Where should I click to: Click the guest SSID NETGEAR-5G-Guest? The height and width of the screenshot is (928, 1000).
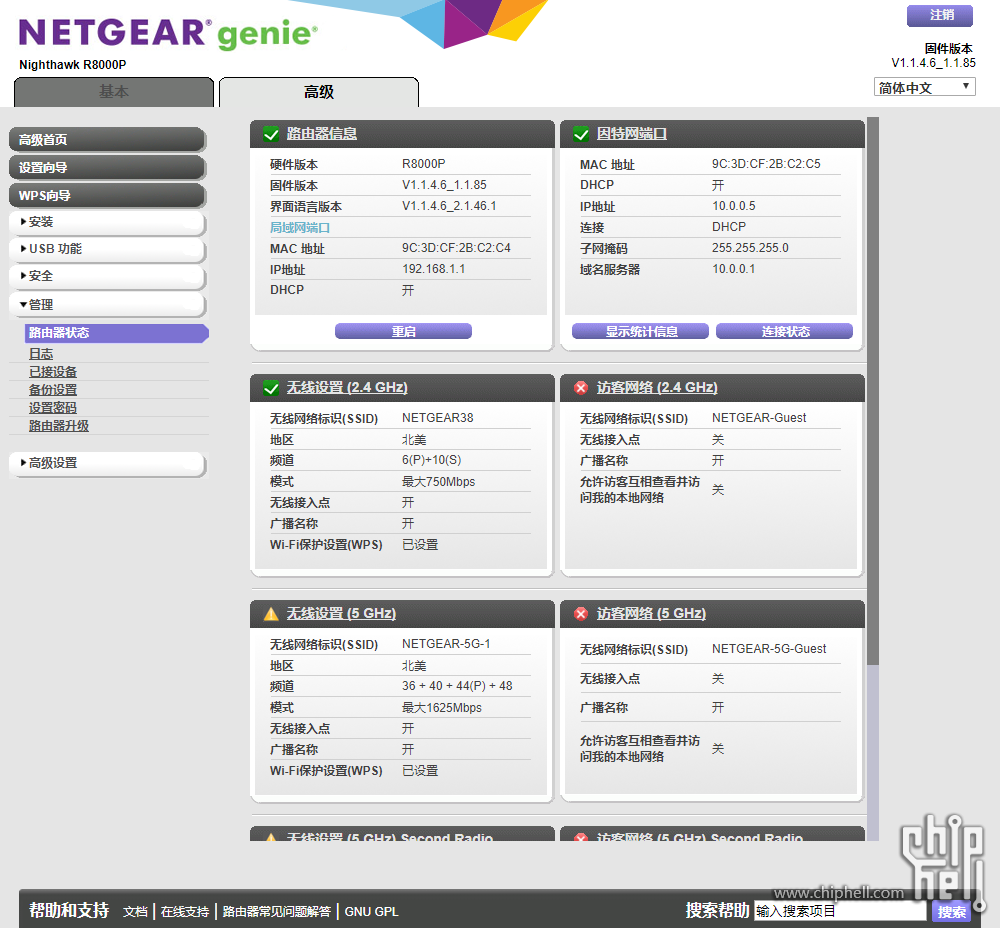point(769,649)
